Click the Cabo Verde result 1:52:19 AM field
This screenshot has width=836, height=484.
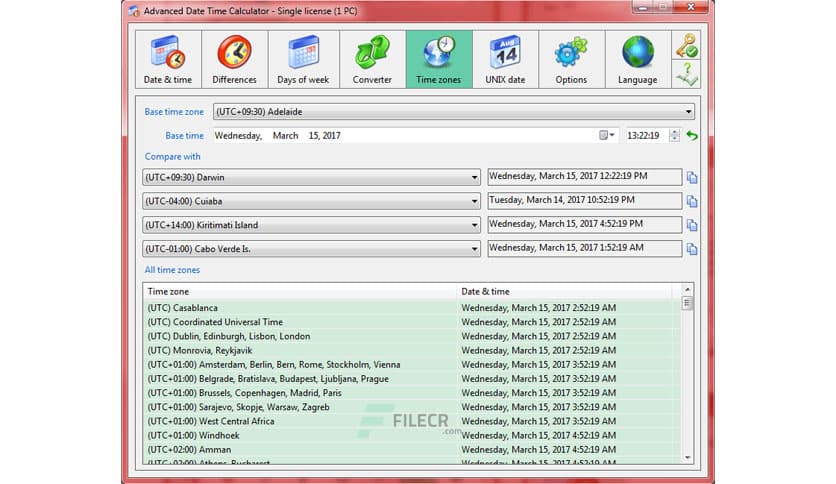(x=584, y=248)
